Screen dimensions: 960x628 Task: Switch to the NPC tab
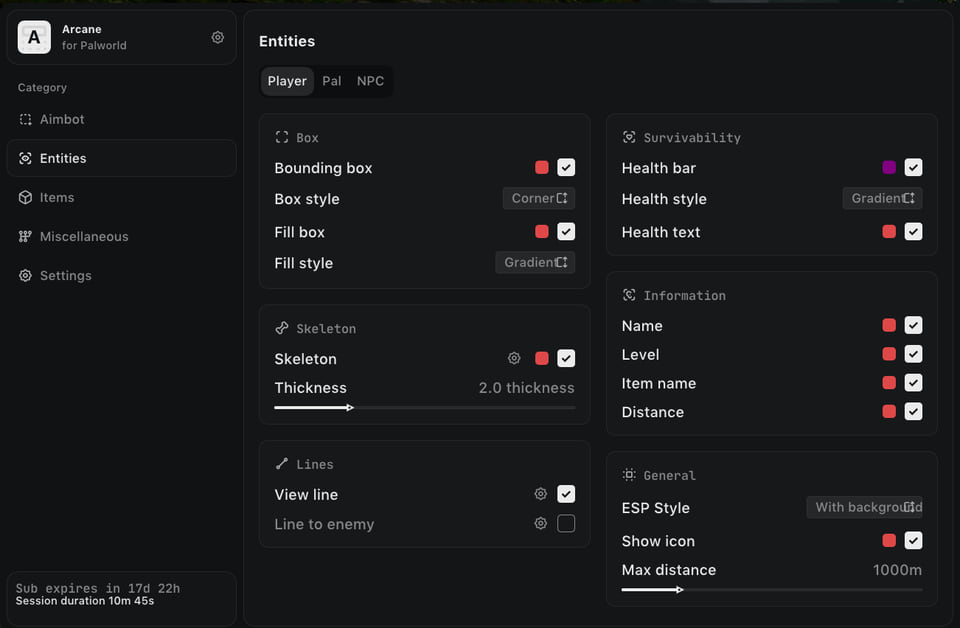point(370,81)
